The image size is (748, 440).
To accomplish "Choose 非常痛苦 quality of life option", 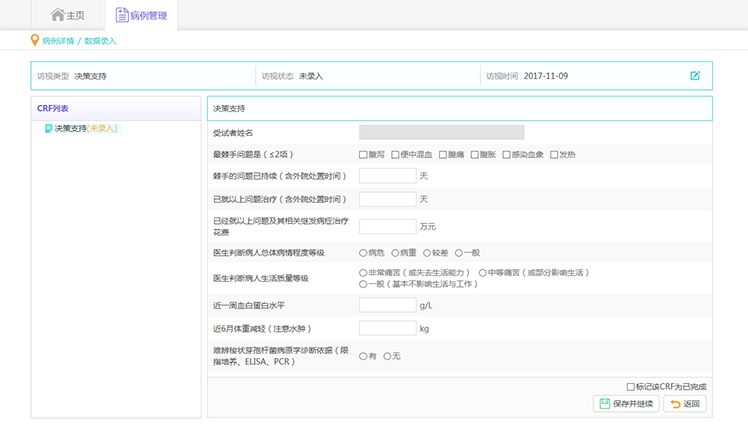I will (x=363, y=273).
